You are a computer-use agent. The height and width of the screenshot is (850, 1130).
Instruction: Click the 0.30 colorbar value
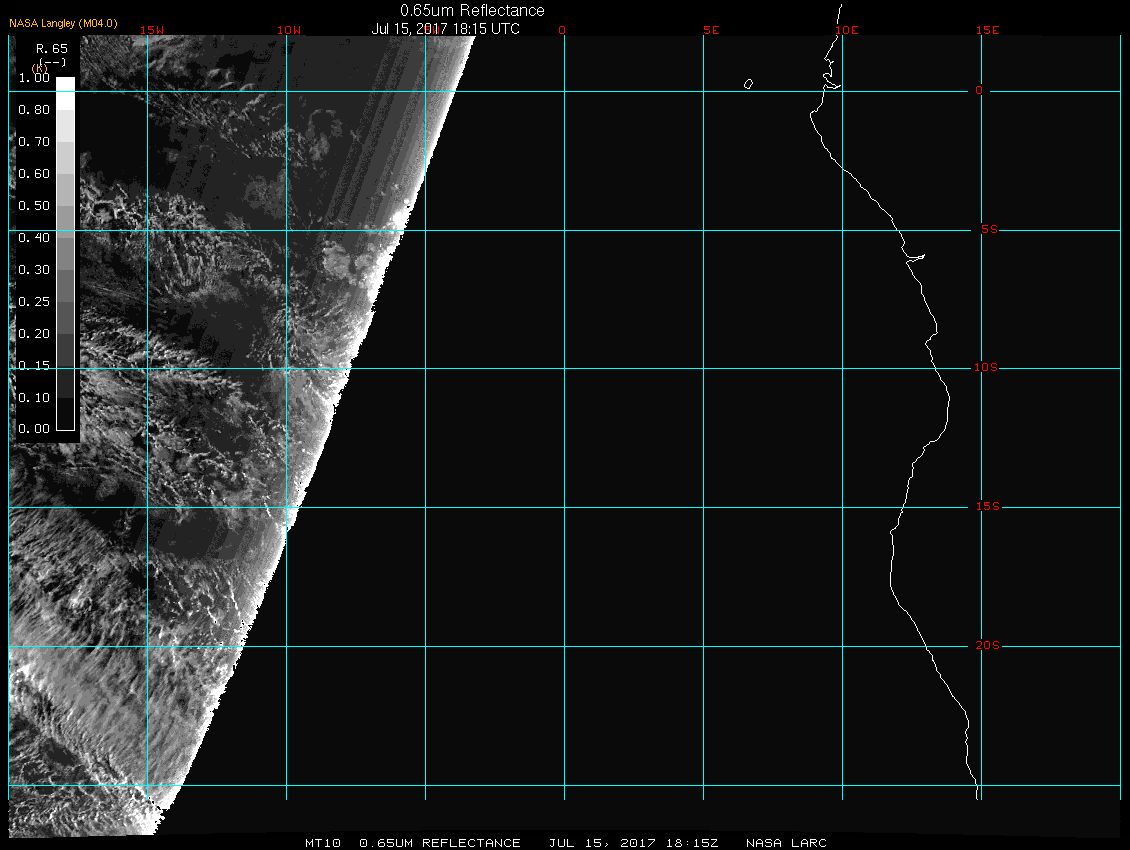coord(34,270)
